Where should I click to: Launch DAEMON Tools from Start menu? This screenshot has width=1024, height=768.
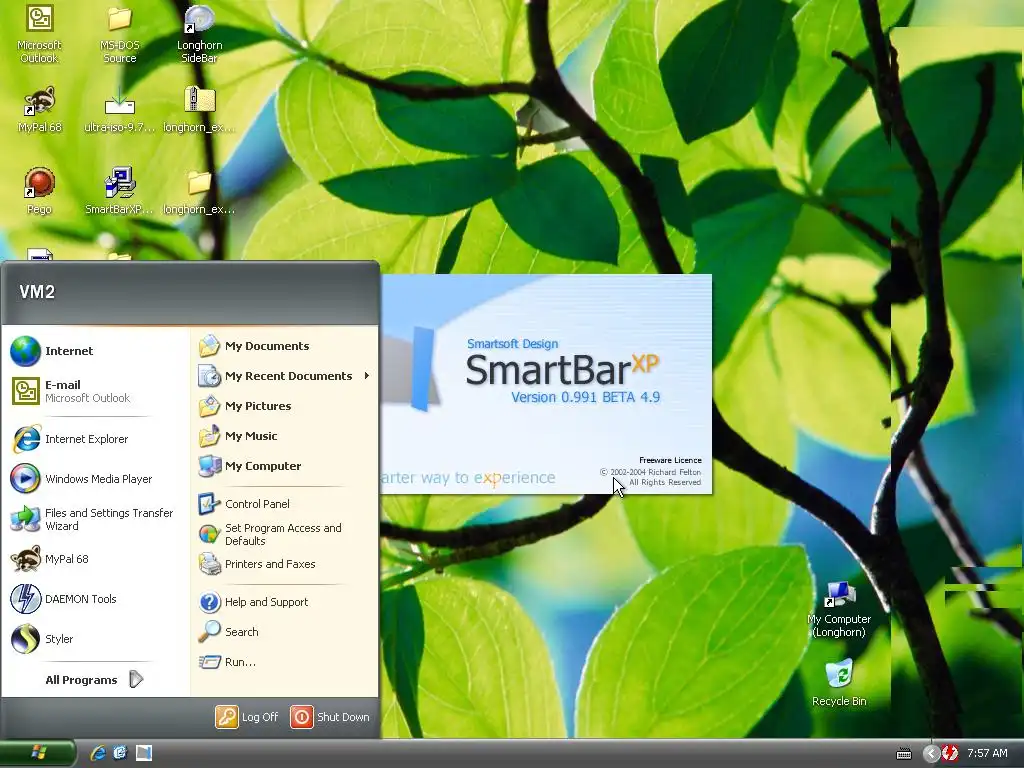pos(95,599)
